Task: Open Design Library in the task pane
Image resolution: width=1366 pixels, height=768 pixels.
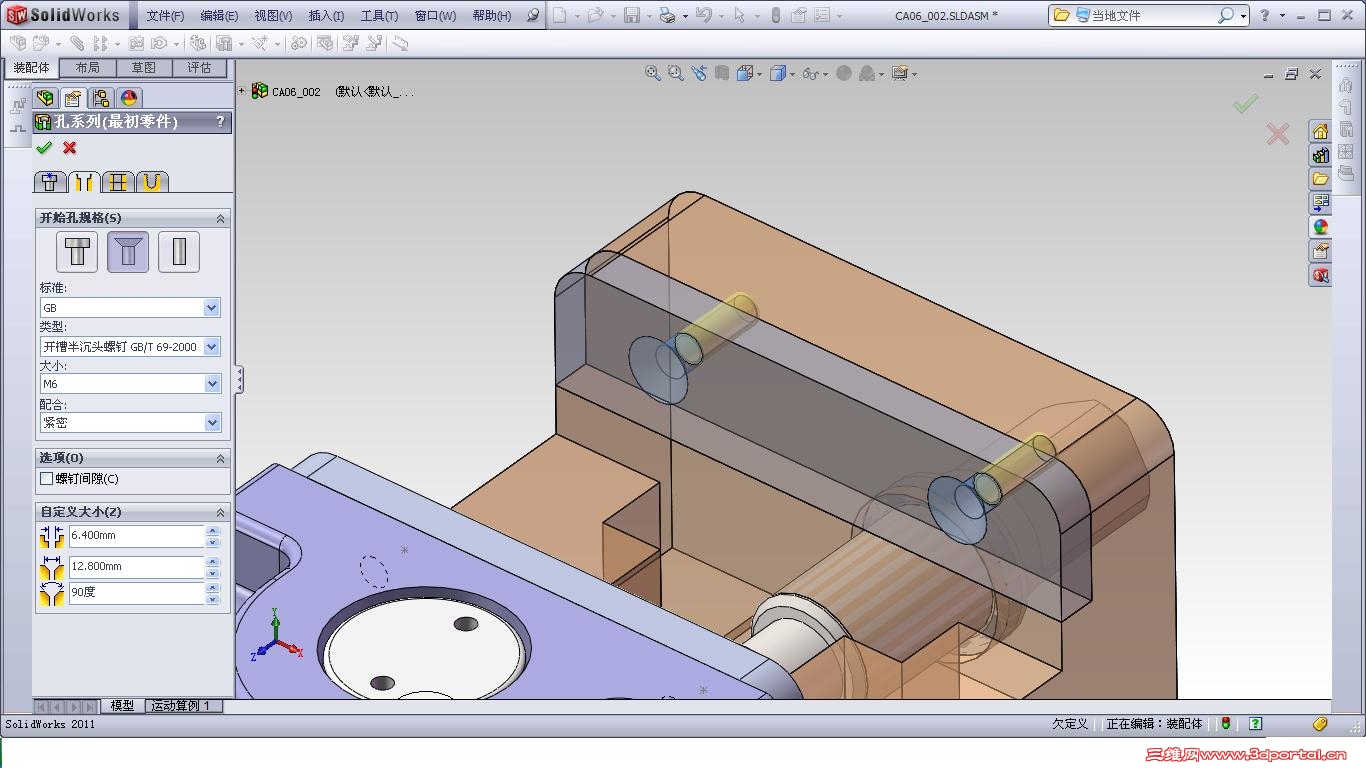Action: (x=1321, y=155)
